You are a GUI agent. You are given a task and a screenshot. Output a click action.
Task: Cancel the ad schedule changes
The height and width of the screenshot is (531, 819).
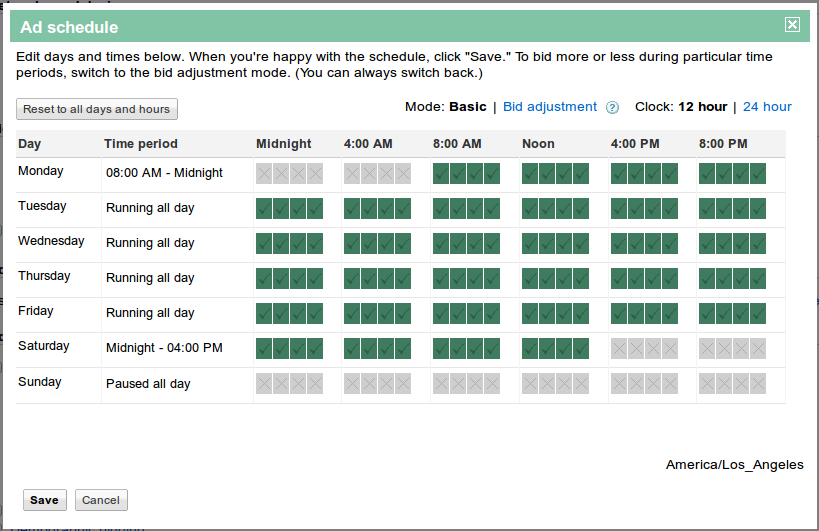click(x=101, y=500)
